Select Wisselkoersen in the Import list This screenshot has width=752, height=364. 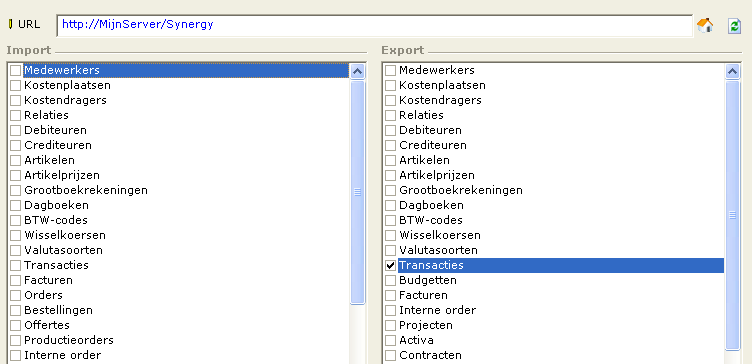tap(65, 235)
